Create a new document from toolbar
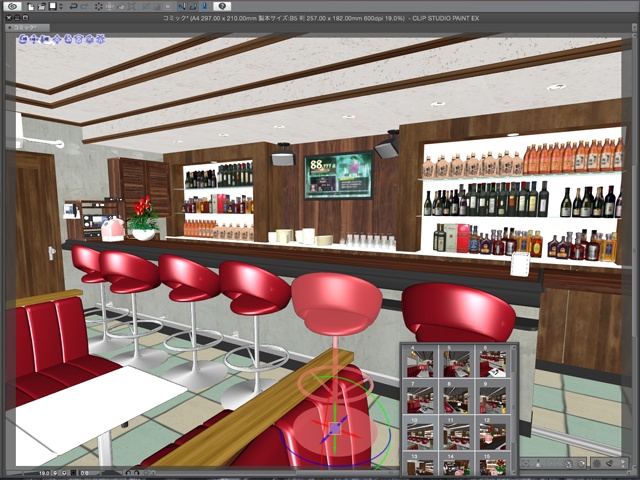 31,7
